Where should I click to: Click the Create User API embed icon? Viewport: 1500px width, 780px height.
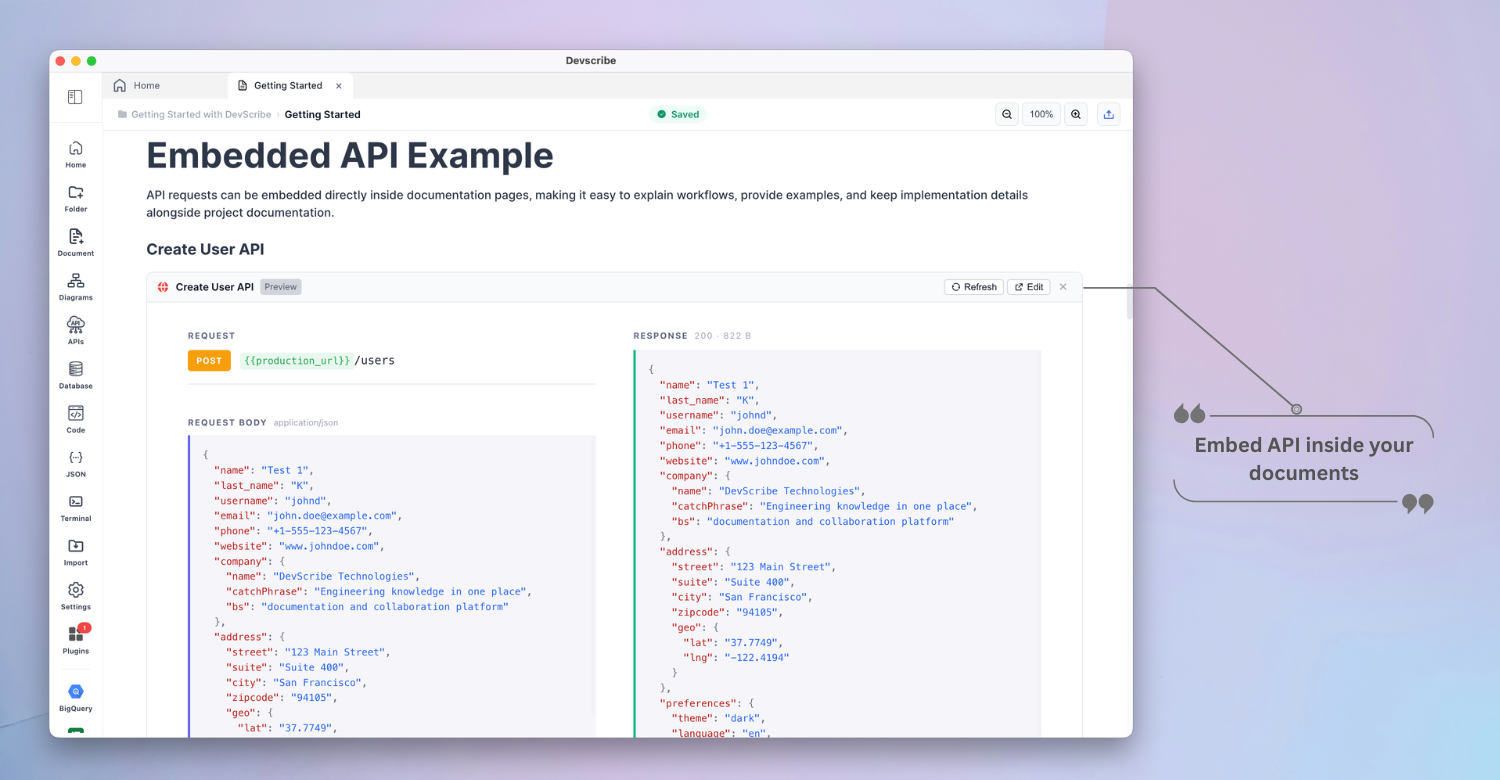click(x=163, y=287)
